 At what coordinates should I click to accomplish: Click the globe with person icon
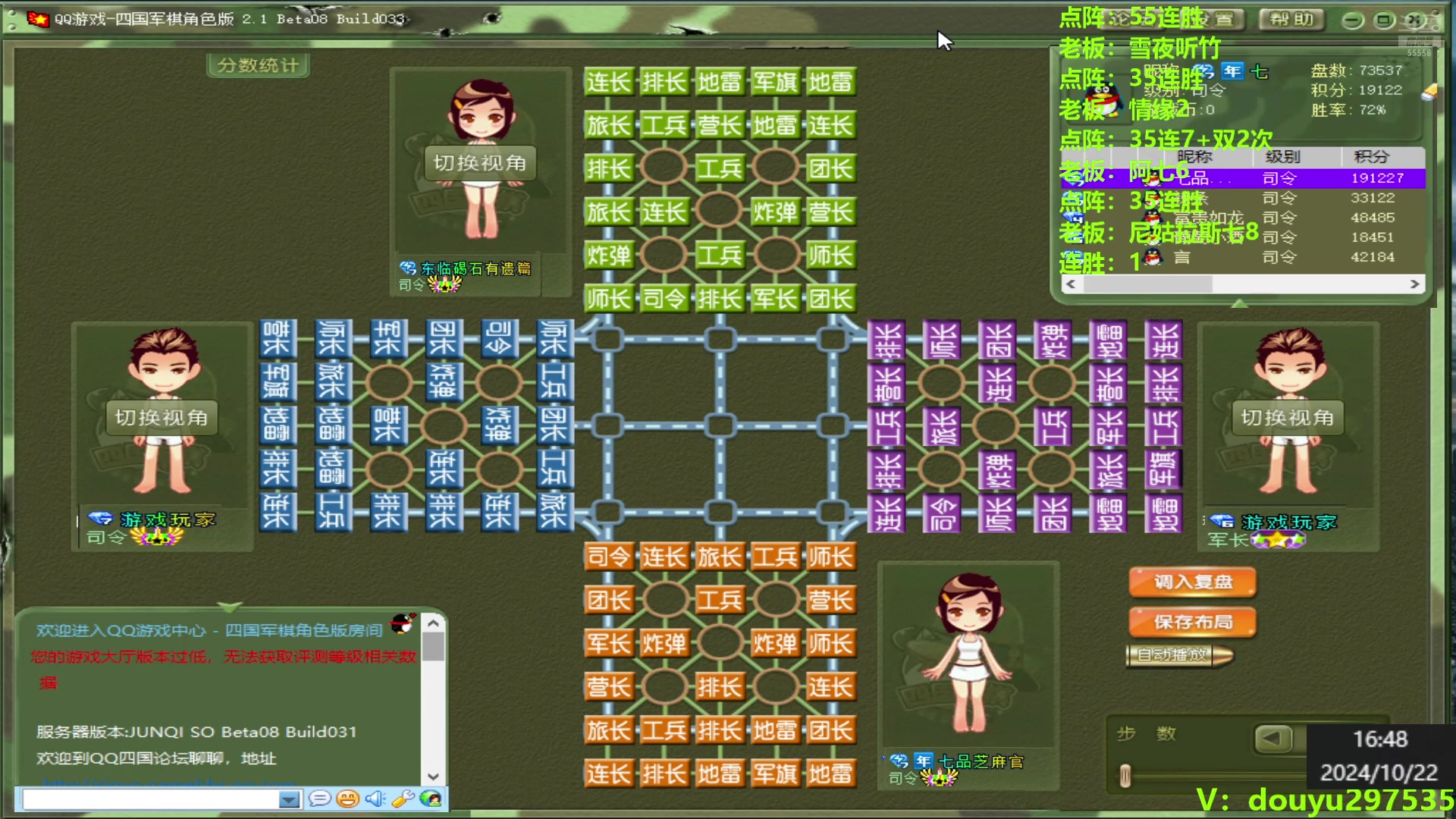[430, 799]
